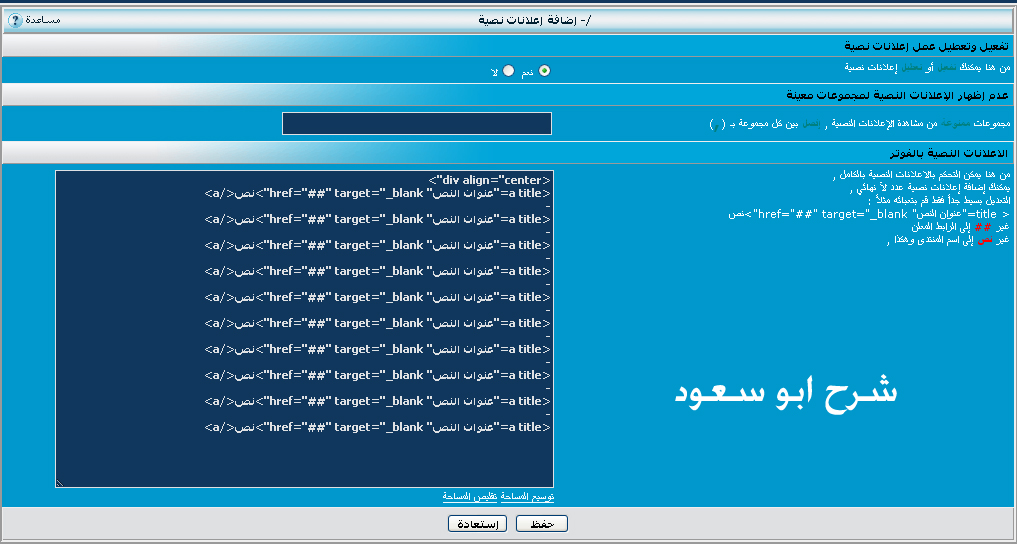The height and width of the screenshot is (544, 1017).
Task: Click the page title إضافة إعلانات نصية
Action: (x=533, y=20)
